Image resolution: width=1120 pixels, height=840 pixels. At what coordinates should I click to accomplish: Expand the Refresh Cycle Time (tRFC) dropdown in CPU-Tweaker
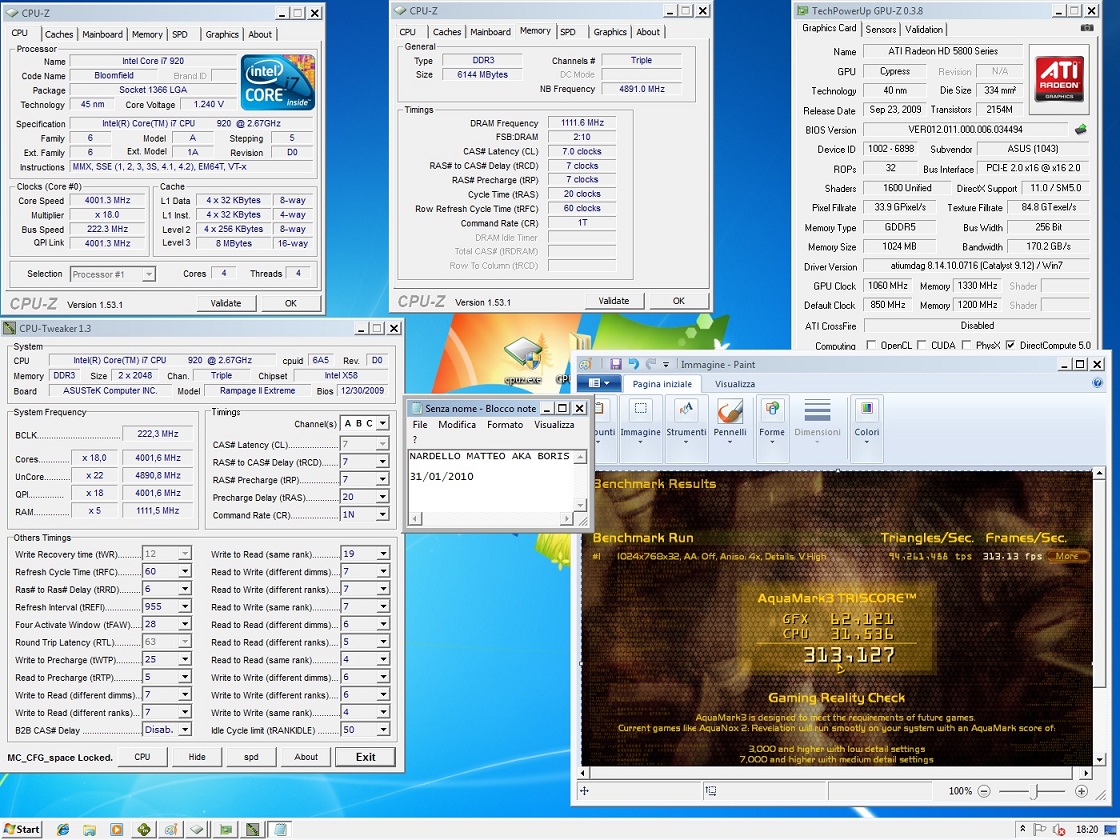tap(185, 571)
